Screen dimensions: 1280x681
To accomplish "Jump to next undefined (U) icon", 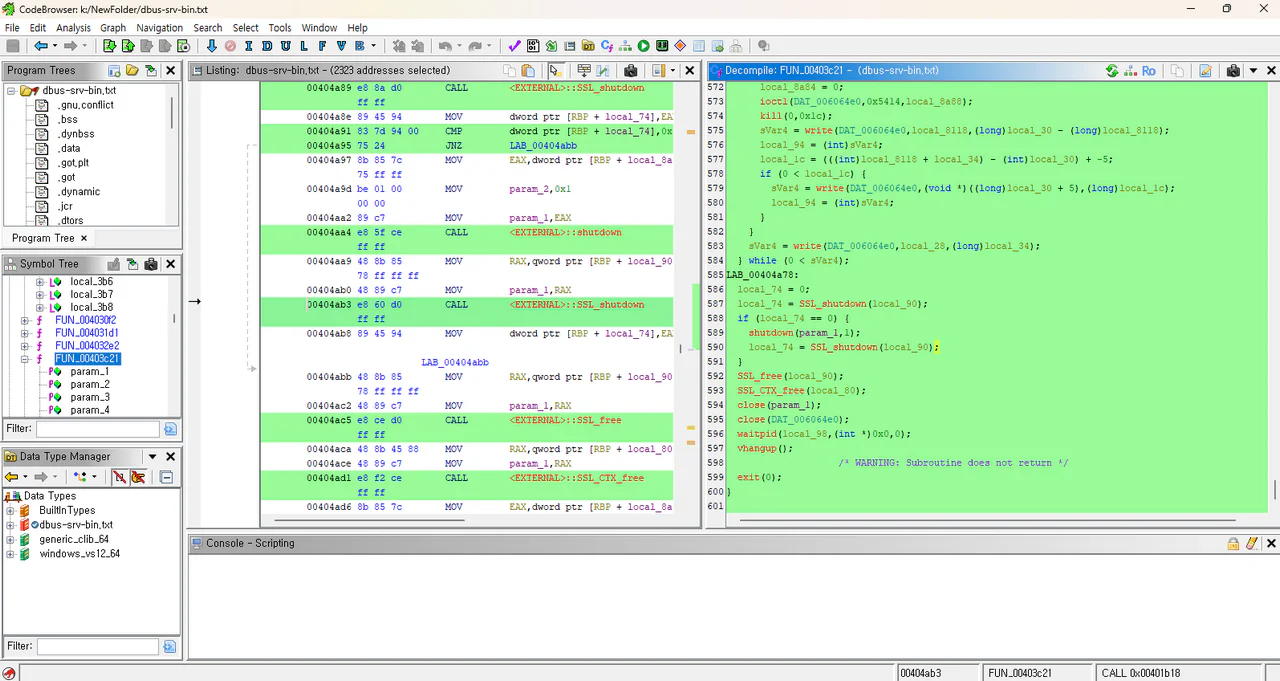I will 286,46.
